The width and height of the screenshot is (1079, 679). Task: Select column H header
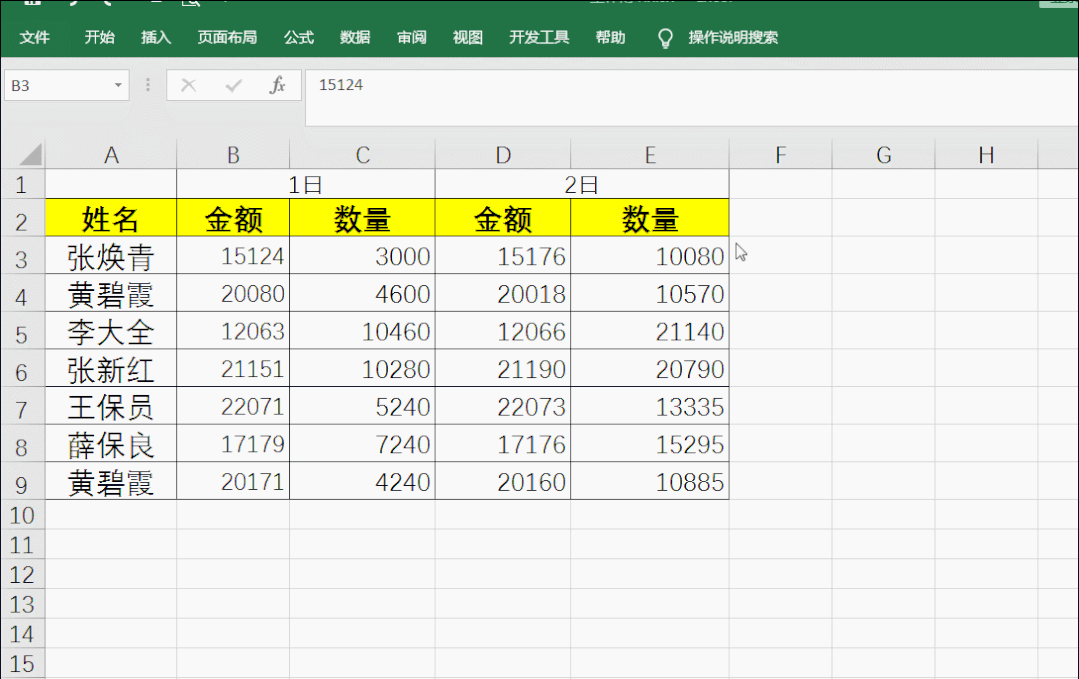pyautogui.click(x=986, y=155)
